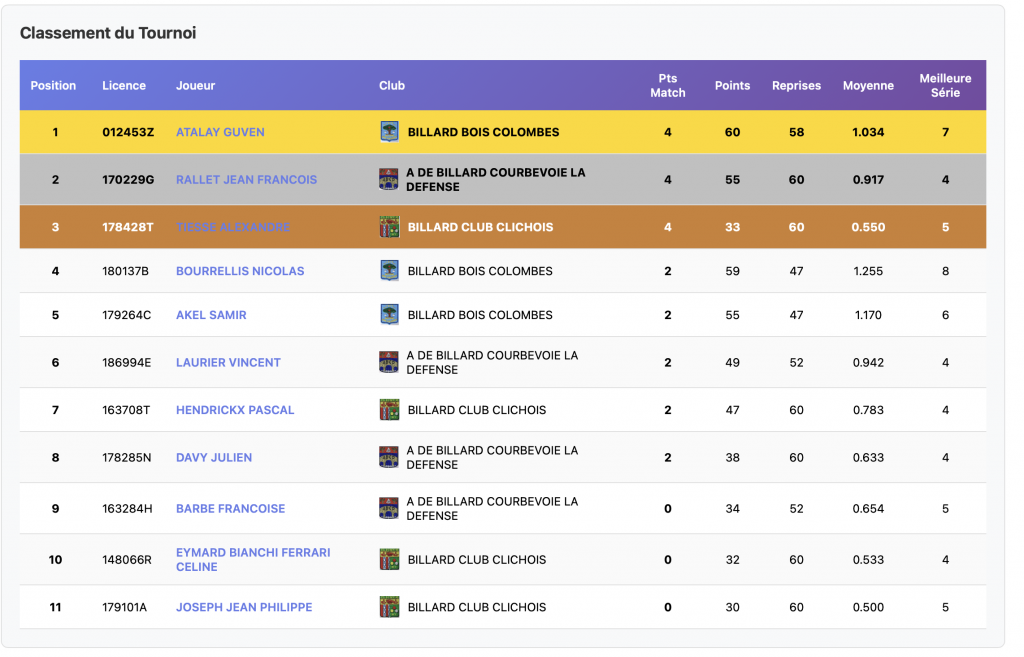The image size is (1024, 657).
Task: Click the club logo beside Atalay Guven's club
Action: coord(389,132)
